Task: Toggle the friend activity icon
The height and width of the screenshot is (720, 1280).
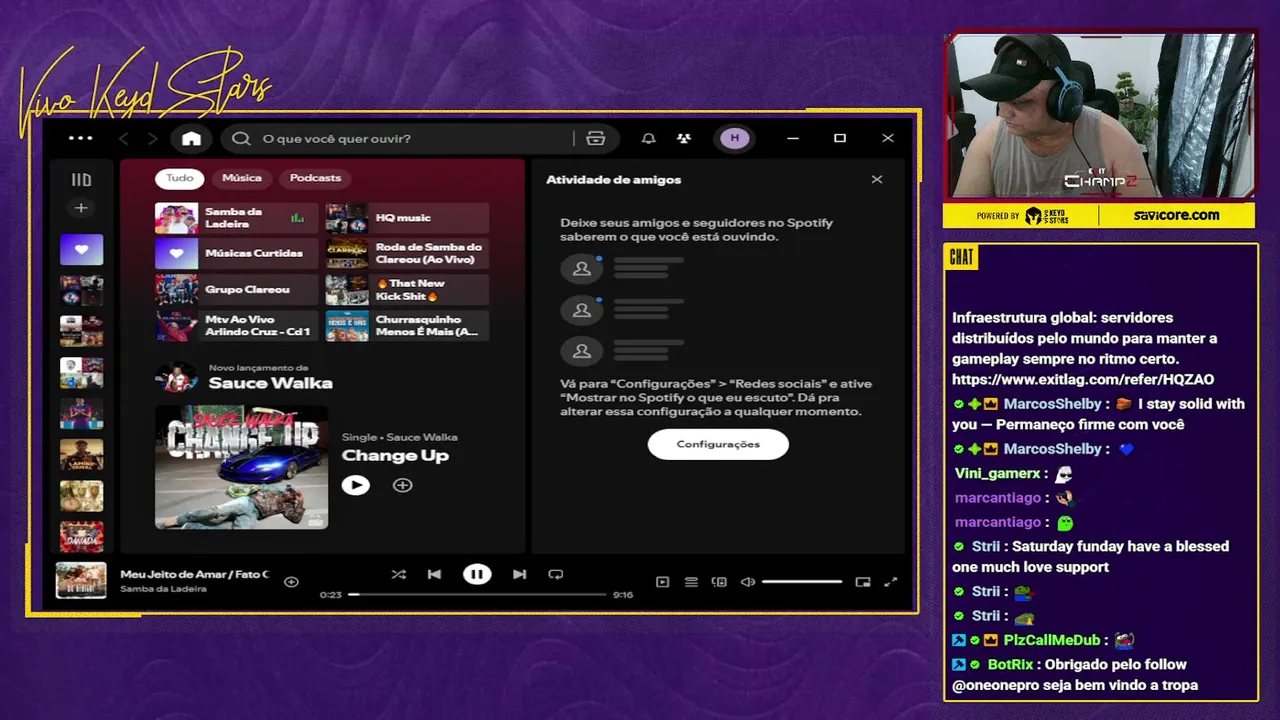Action: click(x=683, y=139)
